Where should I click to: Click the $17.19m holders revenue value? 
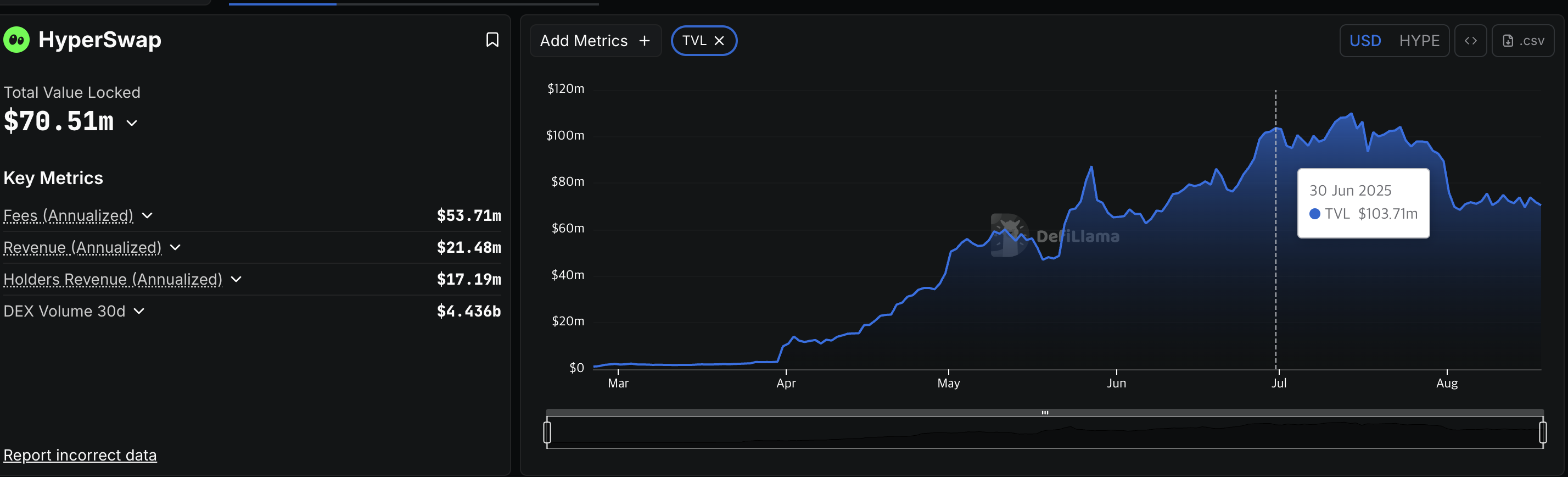pos(469,279)
